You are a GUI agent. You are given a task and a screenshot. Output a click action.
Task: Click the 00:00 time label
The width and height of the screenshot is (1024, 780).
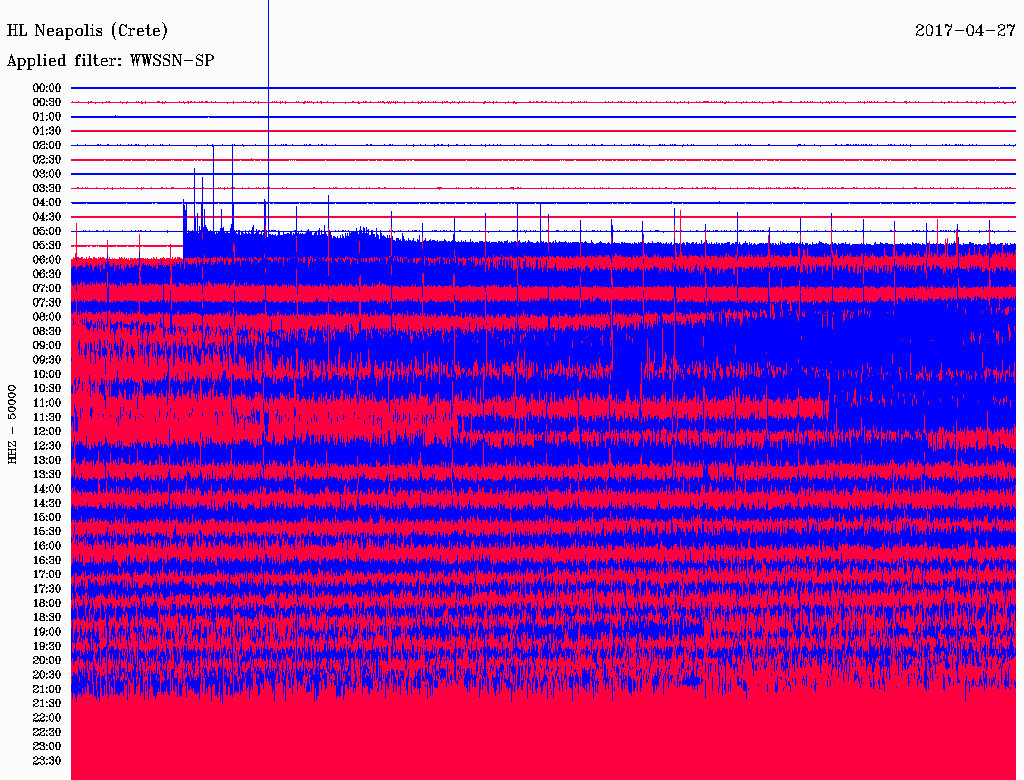point(47,88)
